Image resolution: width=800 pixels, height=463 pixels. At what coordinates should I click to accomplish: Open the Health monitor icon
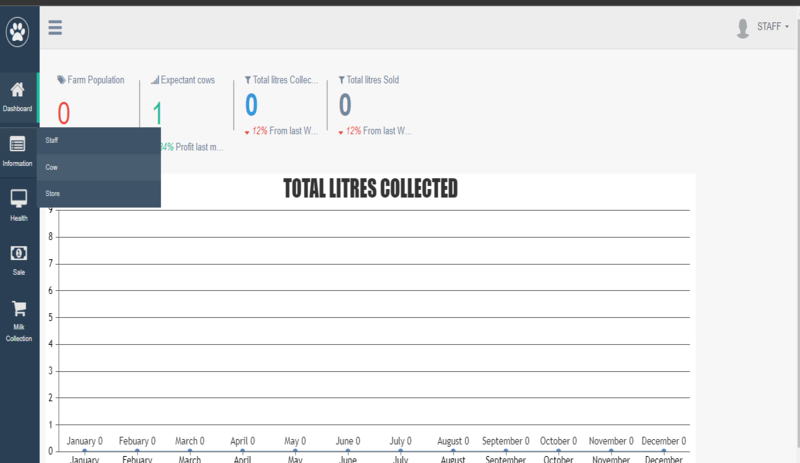(18, 198)
